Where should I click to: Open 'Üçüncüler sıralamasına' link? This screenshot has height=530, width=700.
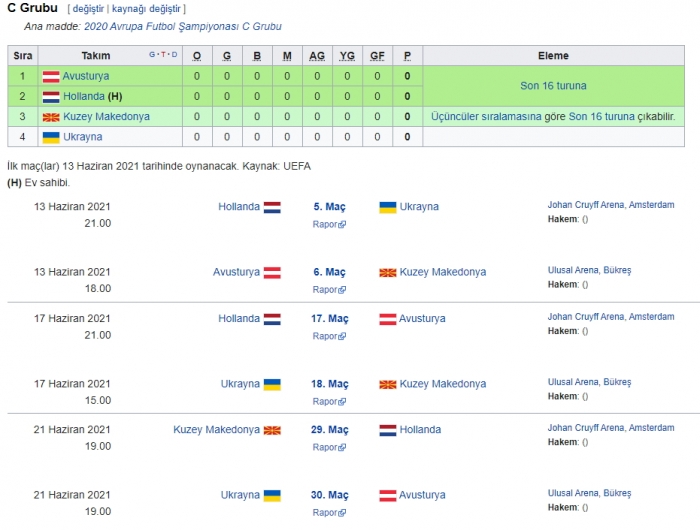[x=486, y=116]
